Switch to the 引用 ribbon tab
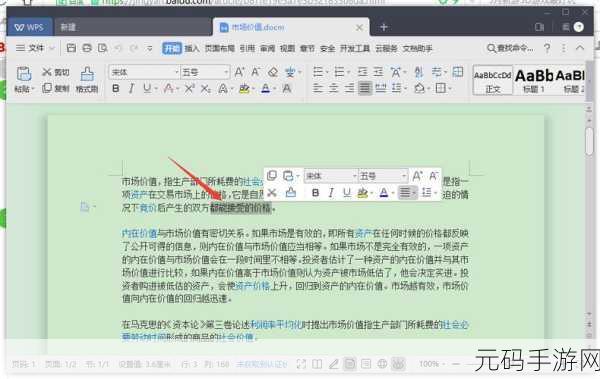Image resolution: width=600 pixels, height=379 pixels. coord(247,48)
